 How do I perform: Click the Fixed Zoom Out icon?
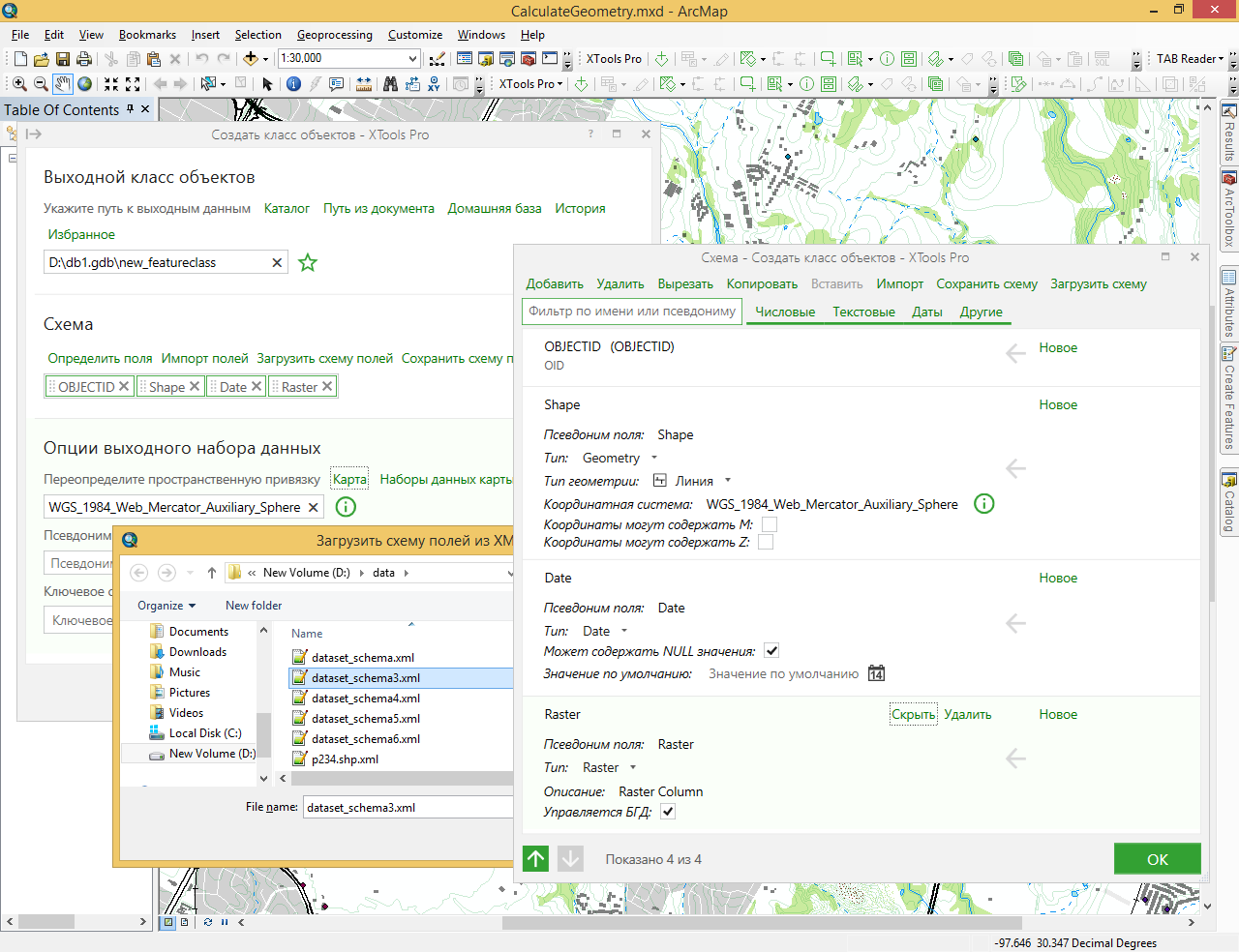click(x=133, y=84)
